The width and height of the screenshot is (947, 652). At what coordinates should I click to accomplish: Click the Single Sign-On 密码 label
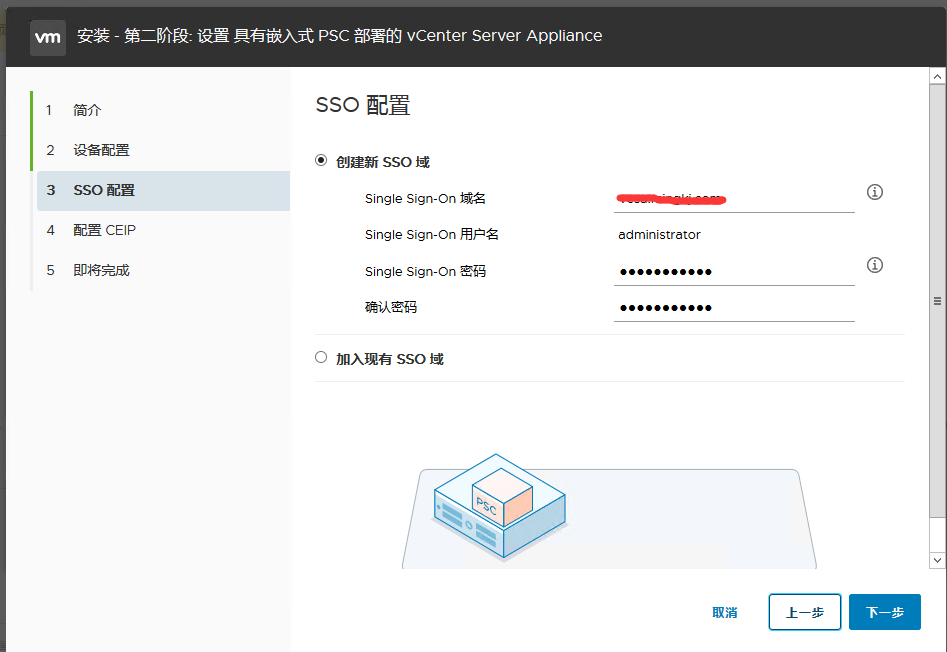[425, 272]
